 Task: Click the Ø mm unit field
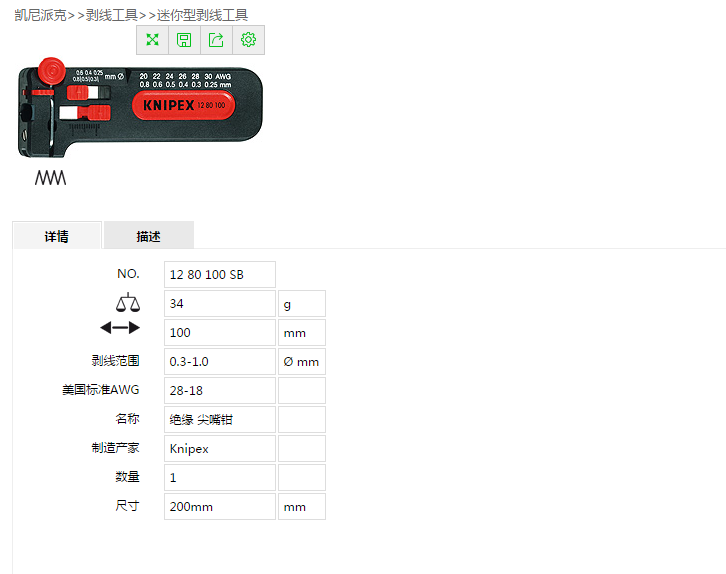pos(302,362)
